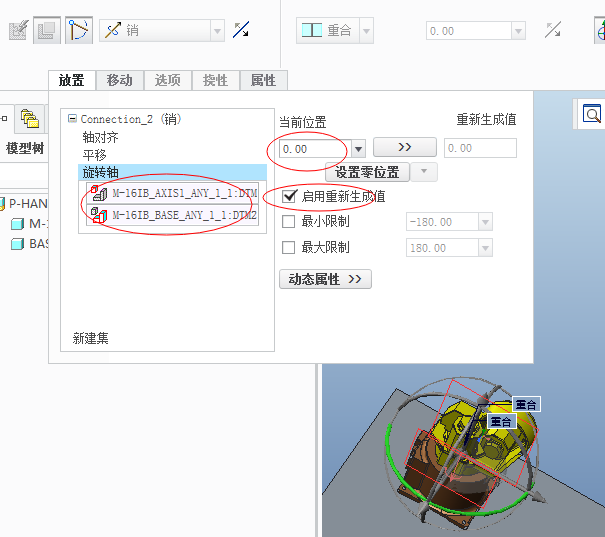
Task: Open the dropdown next to 设置零位置
Action: pyautogui.click(x=424, y=172)
